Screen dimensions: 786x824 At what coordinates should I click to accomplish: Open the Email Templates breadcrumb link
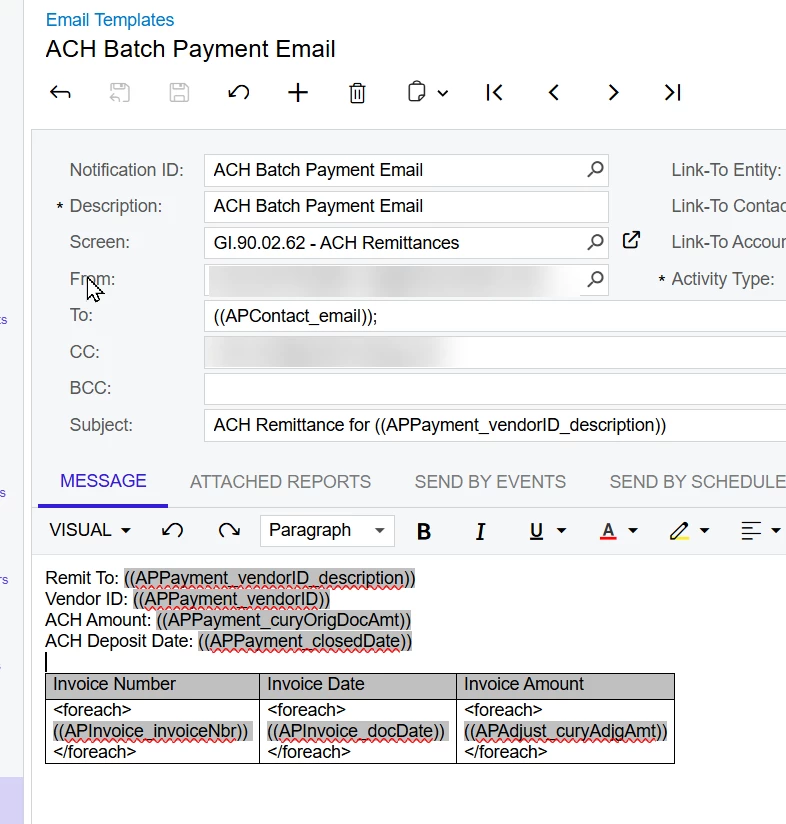(x=110, y=20)
